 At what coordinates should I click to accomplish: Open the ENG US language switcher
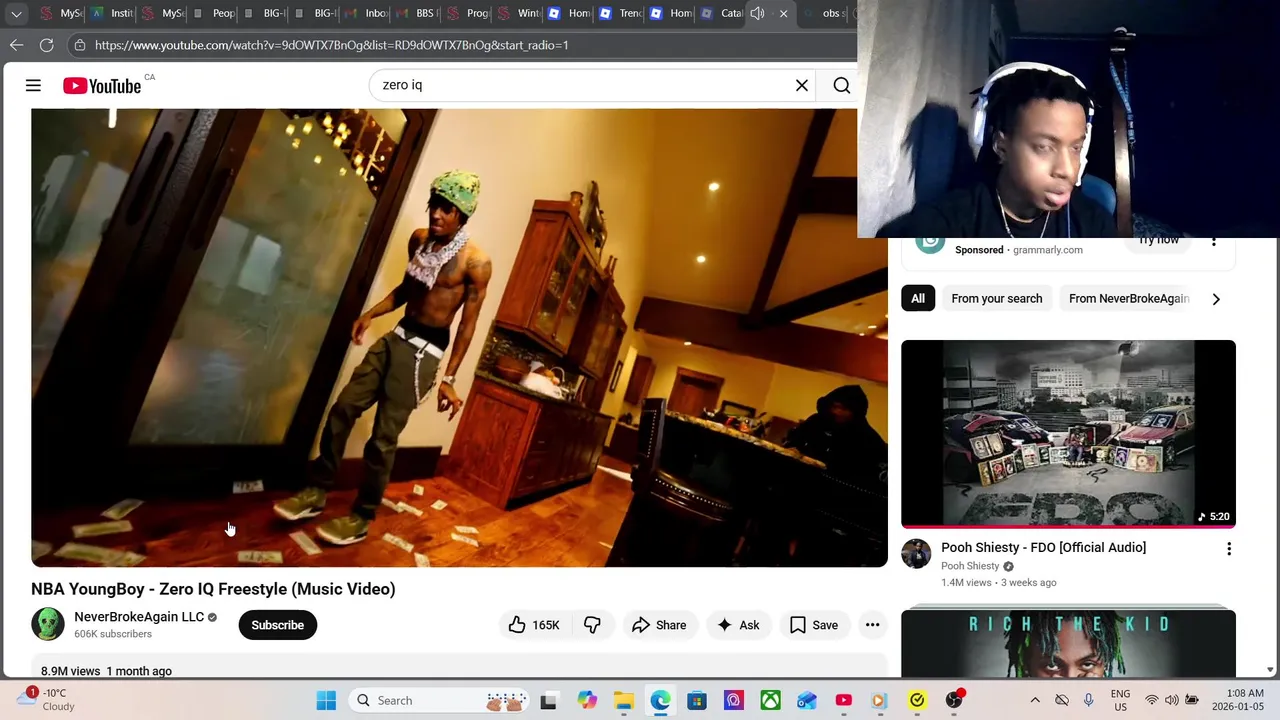pos(1121,701)
